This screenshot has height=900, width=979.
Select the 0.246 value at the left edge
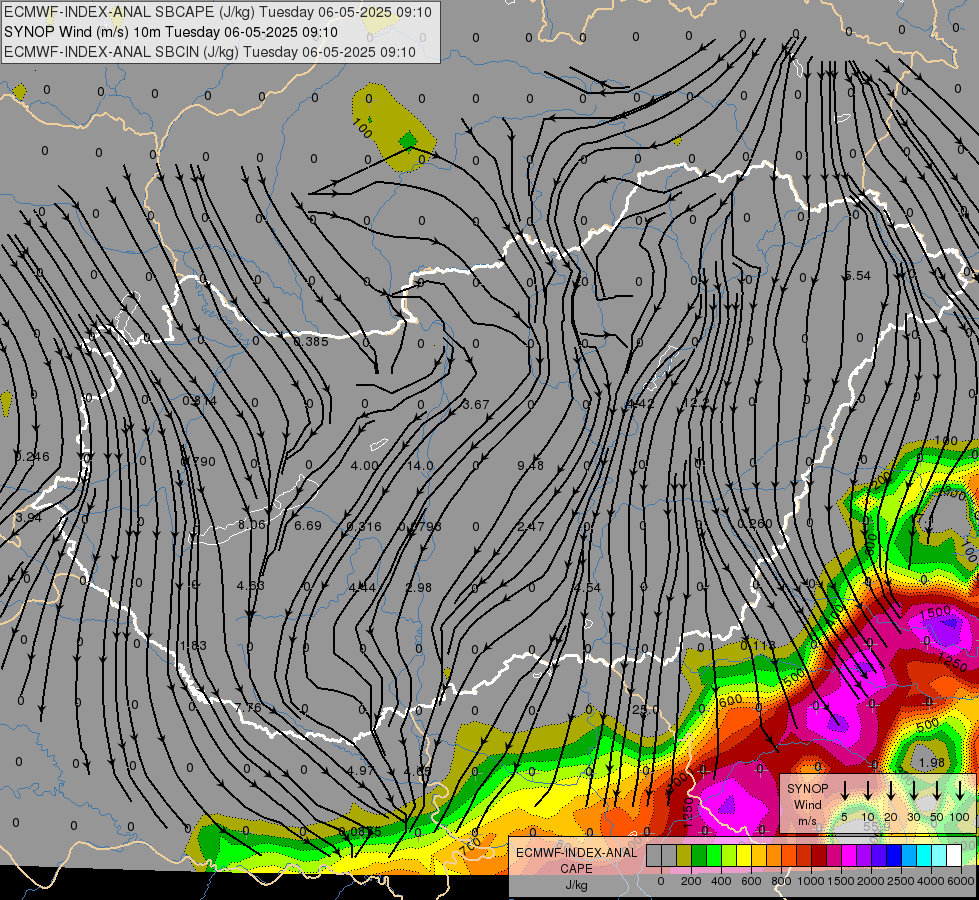pos(32,457)
